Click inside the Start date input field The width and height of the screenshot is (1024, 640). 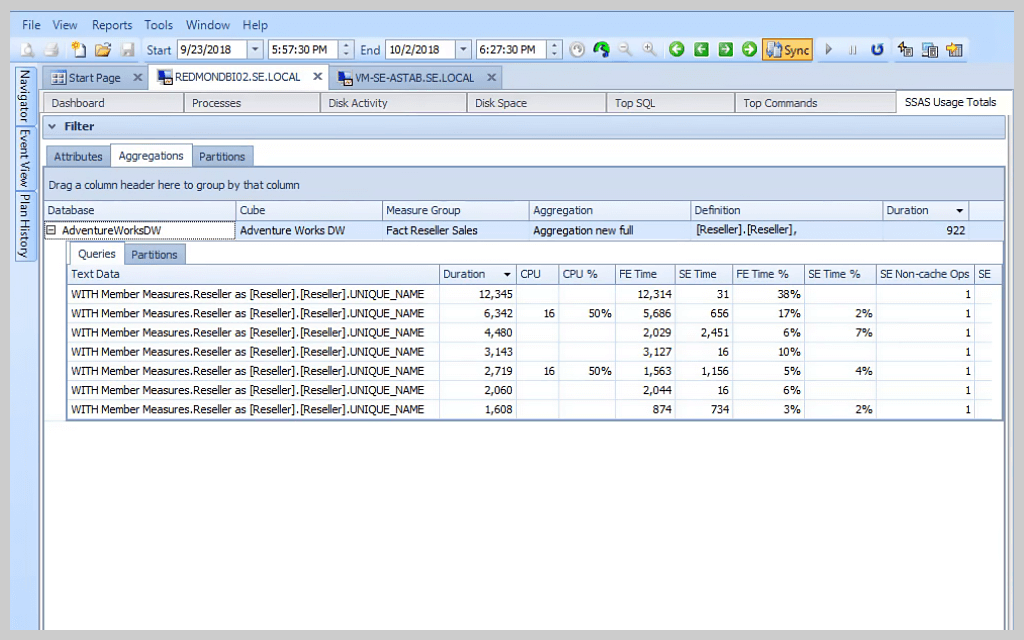point(212,49)
